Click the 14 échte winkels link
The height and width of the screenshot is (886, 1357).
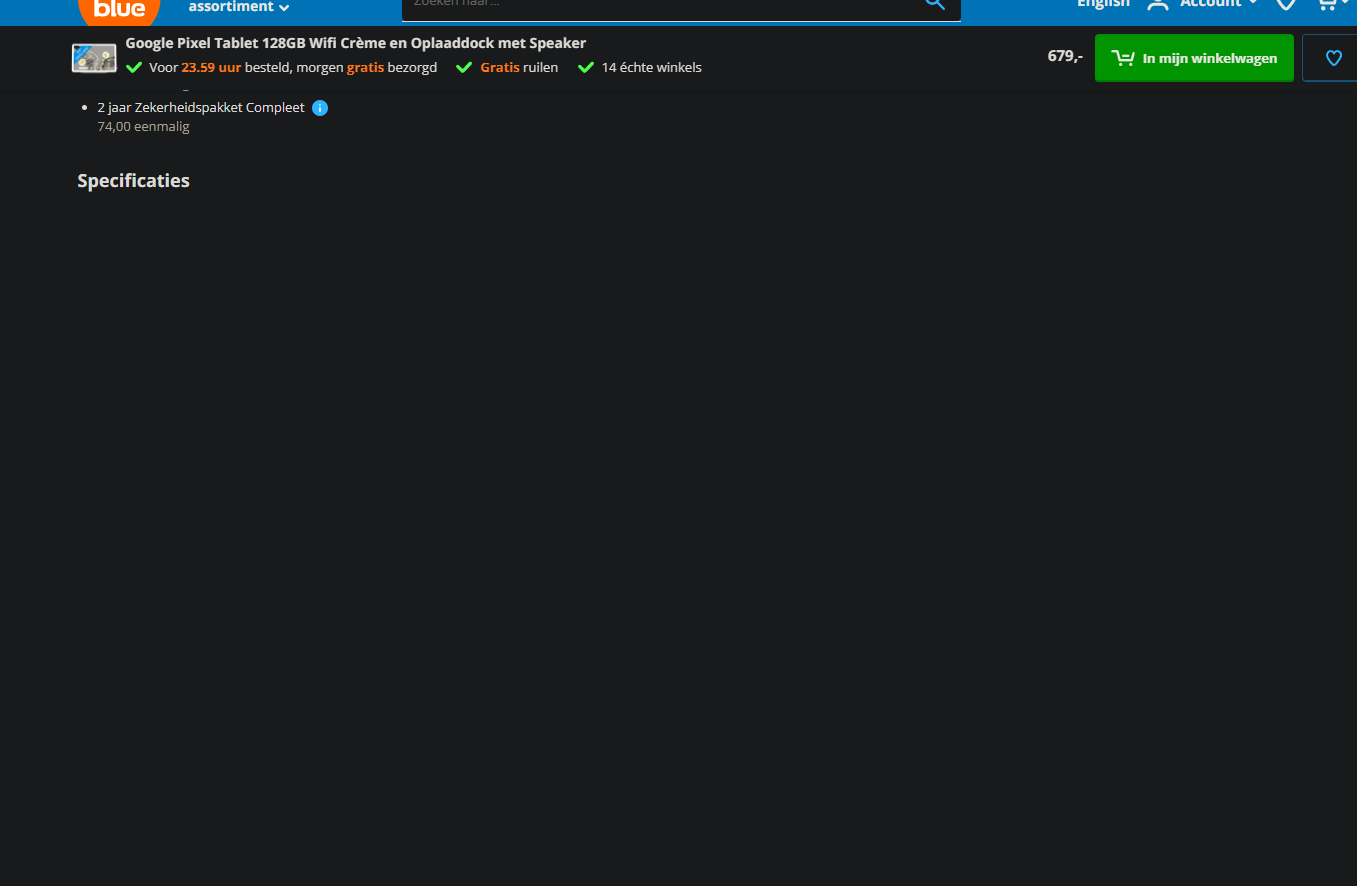coord(651,67)
